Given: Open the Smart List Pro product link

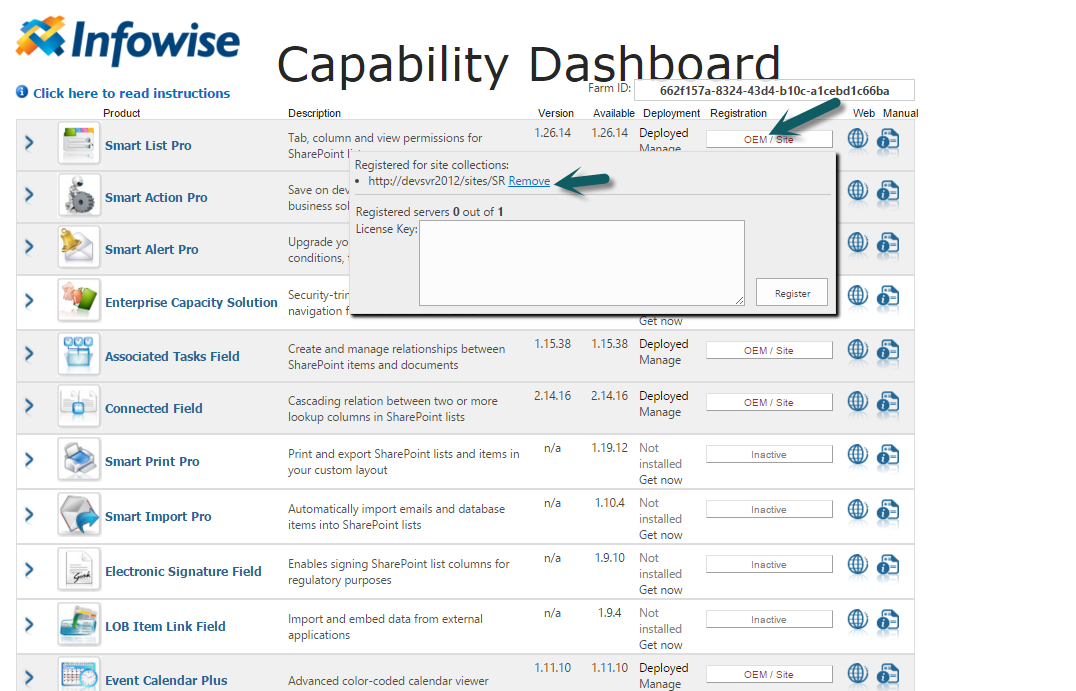Looking at the screenshot, I should [148, 145].
